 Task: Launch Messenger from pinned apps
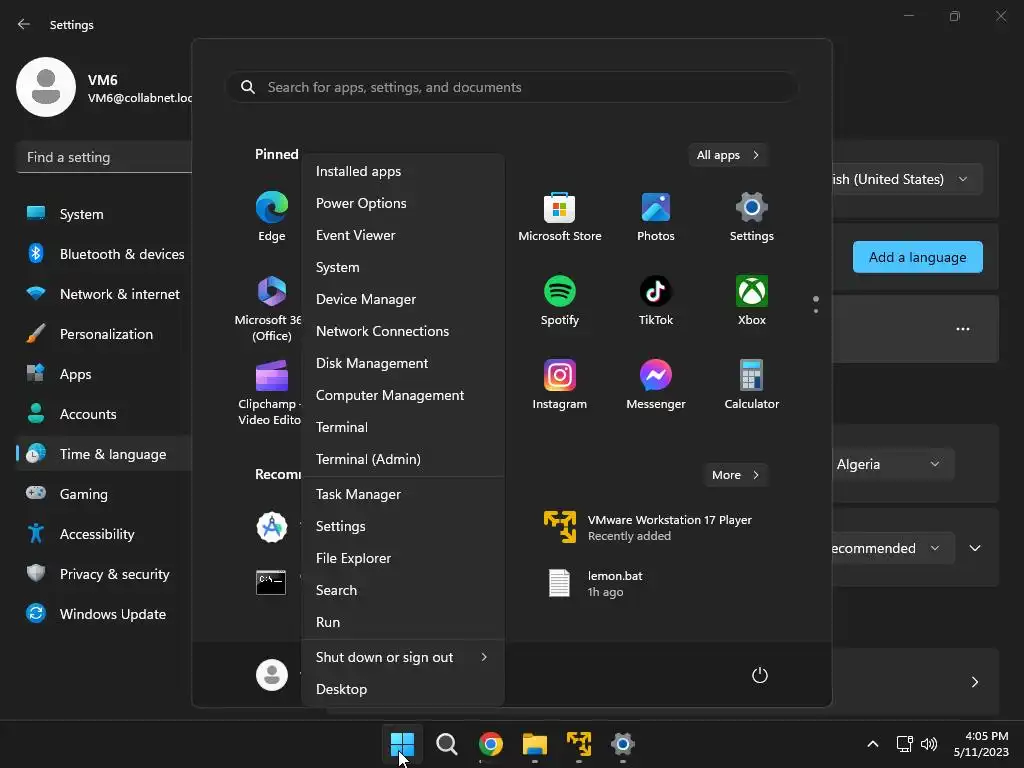(656, 384)
